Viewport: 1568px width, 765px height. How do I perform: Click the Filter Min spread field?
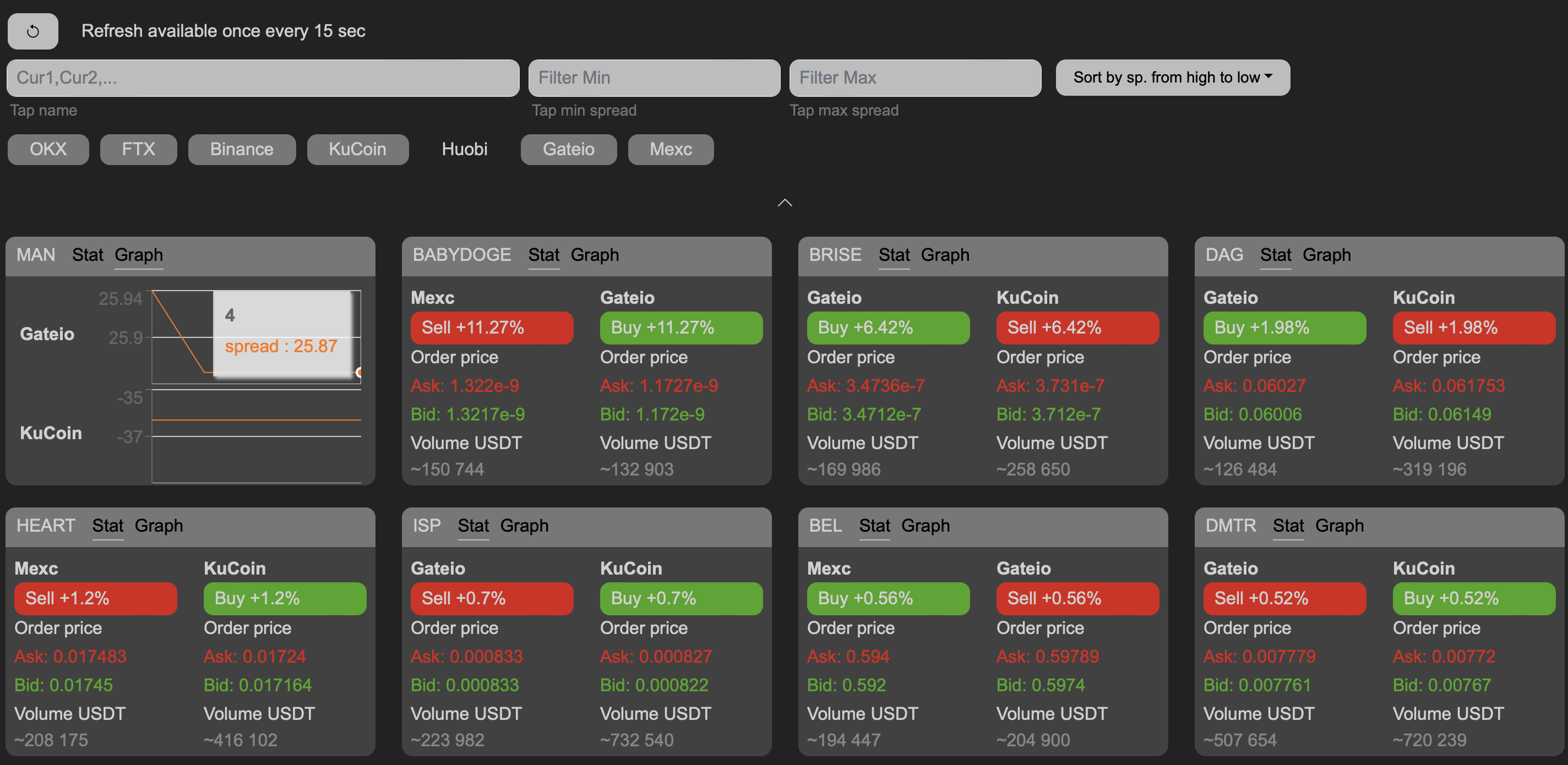click(x=655, y=77)
